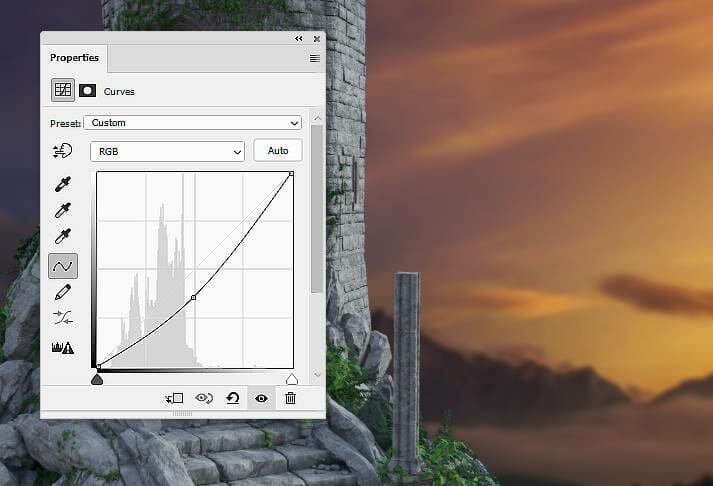Pick the white point eyedropper
Image resolution: width=713 pixels, height=486 pixels.
63,236
